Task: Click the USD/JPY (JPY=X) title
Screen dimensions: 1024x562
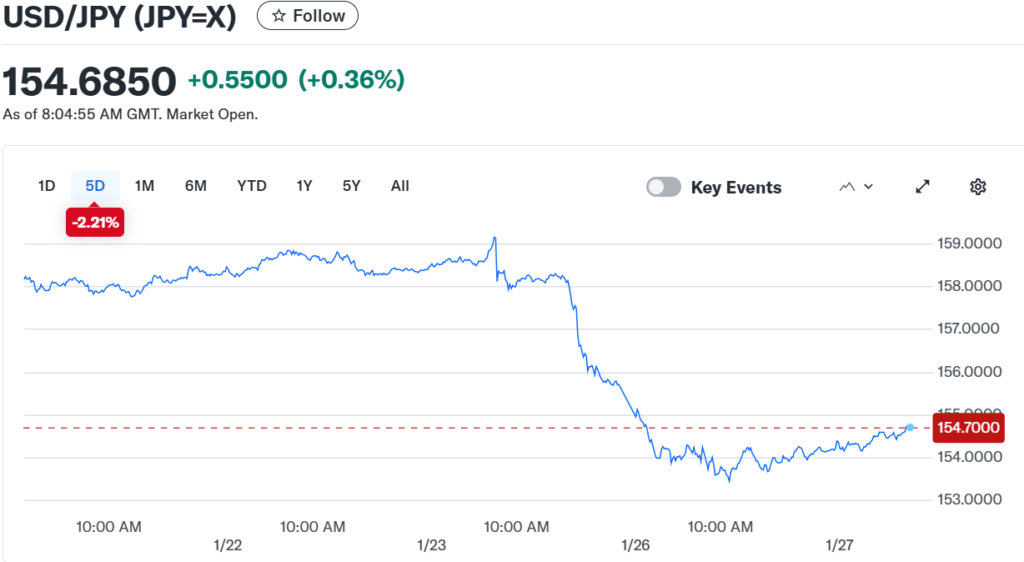Action: point(120,17)
